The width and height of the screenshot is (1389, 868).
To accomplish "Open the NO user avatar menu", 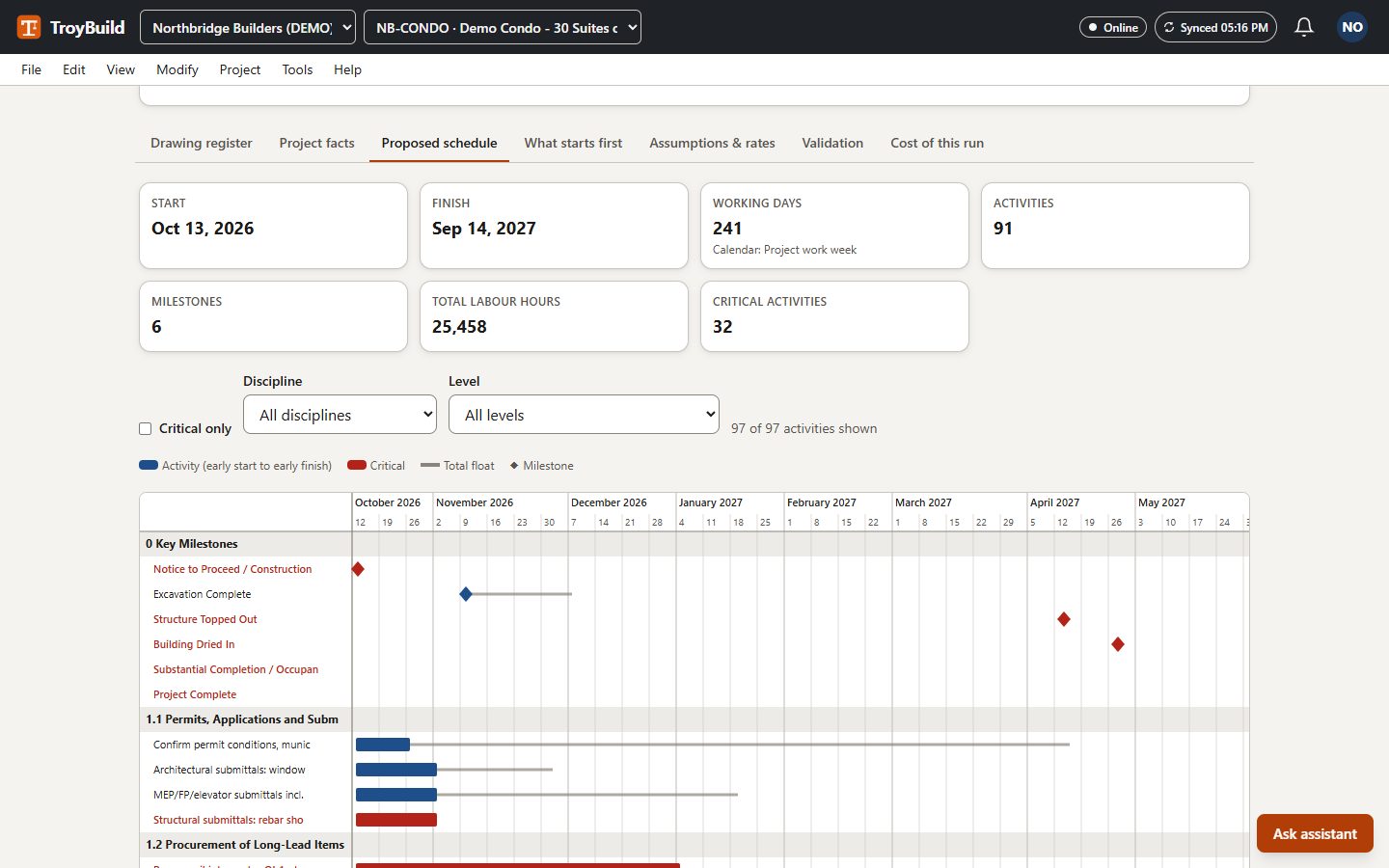I will point(1352,27).
